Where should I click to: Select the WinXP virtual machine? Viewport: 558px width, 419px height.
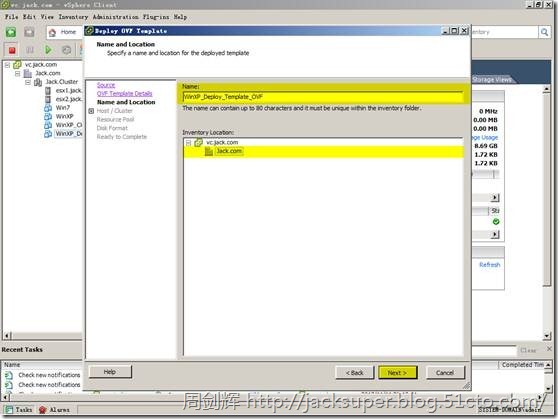[x=64, y=116]
